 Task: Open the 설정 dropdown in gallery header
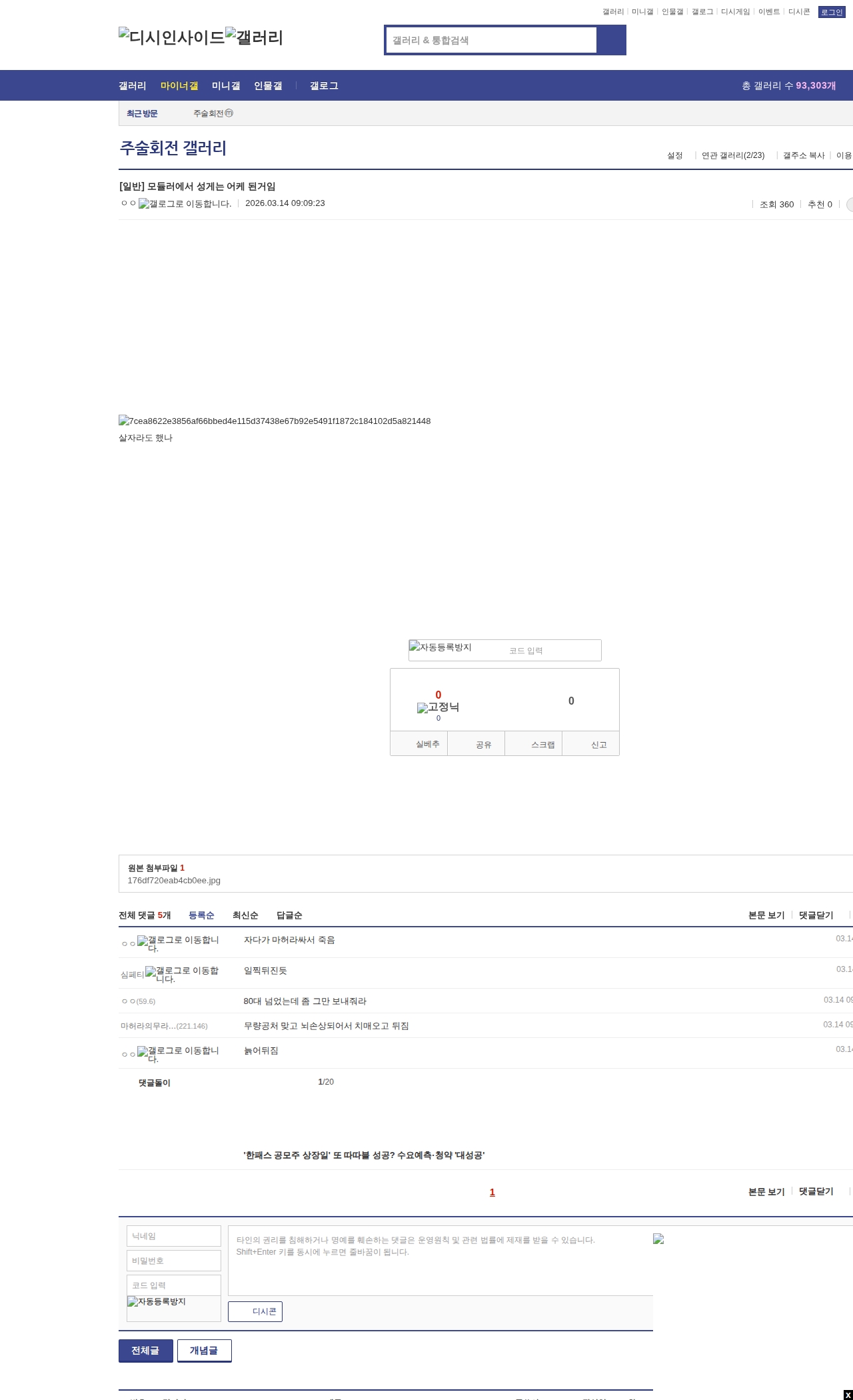click(675, 155)
